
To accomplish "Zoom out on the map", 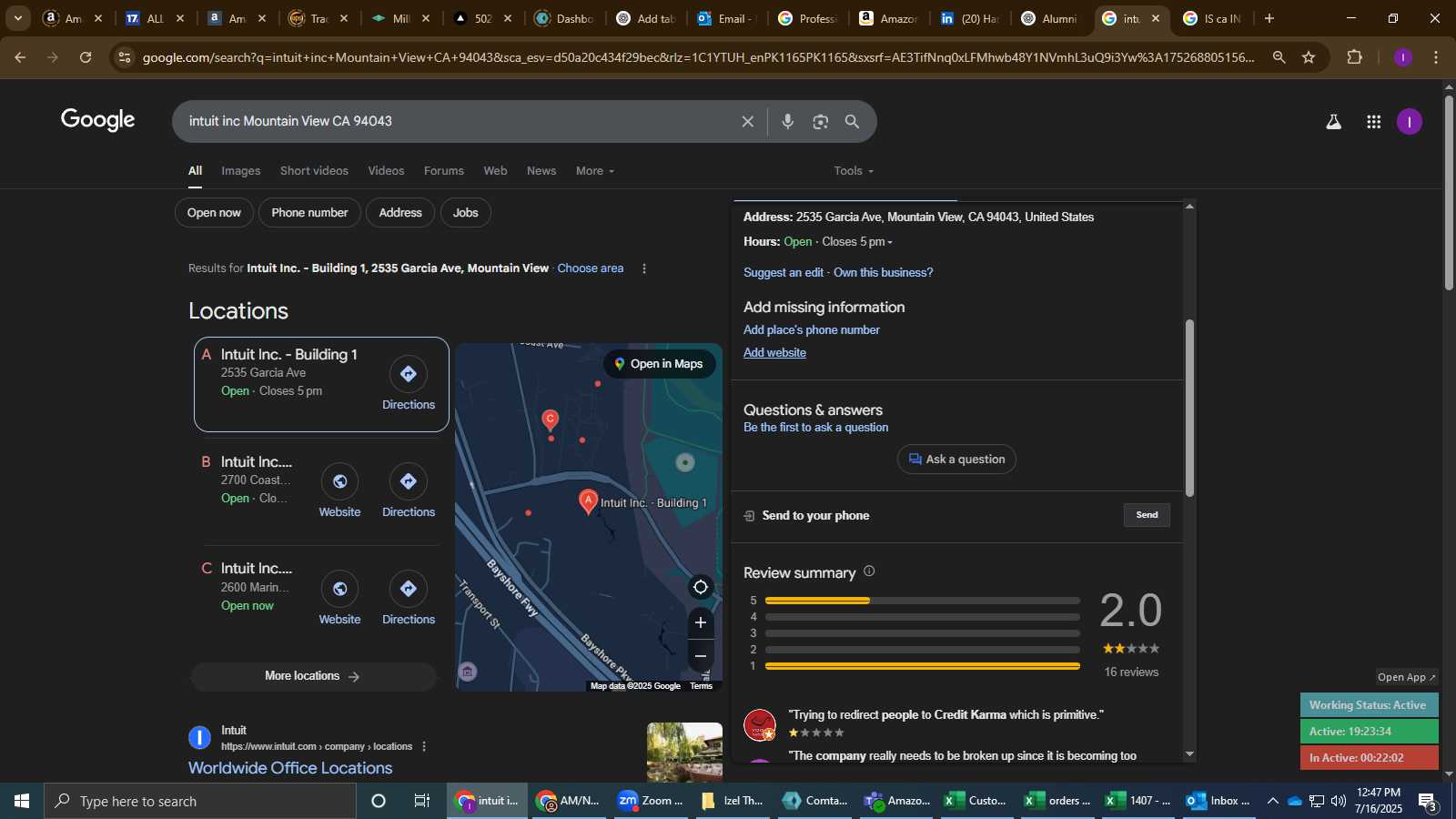I will 701,655.
